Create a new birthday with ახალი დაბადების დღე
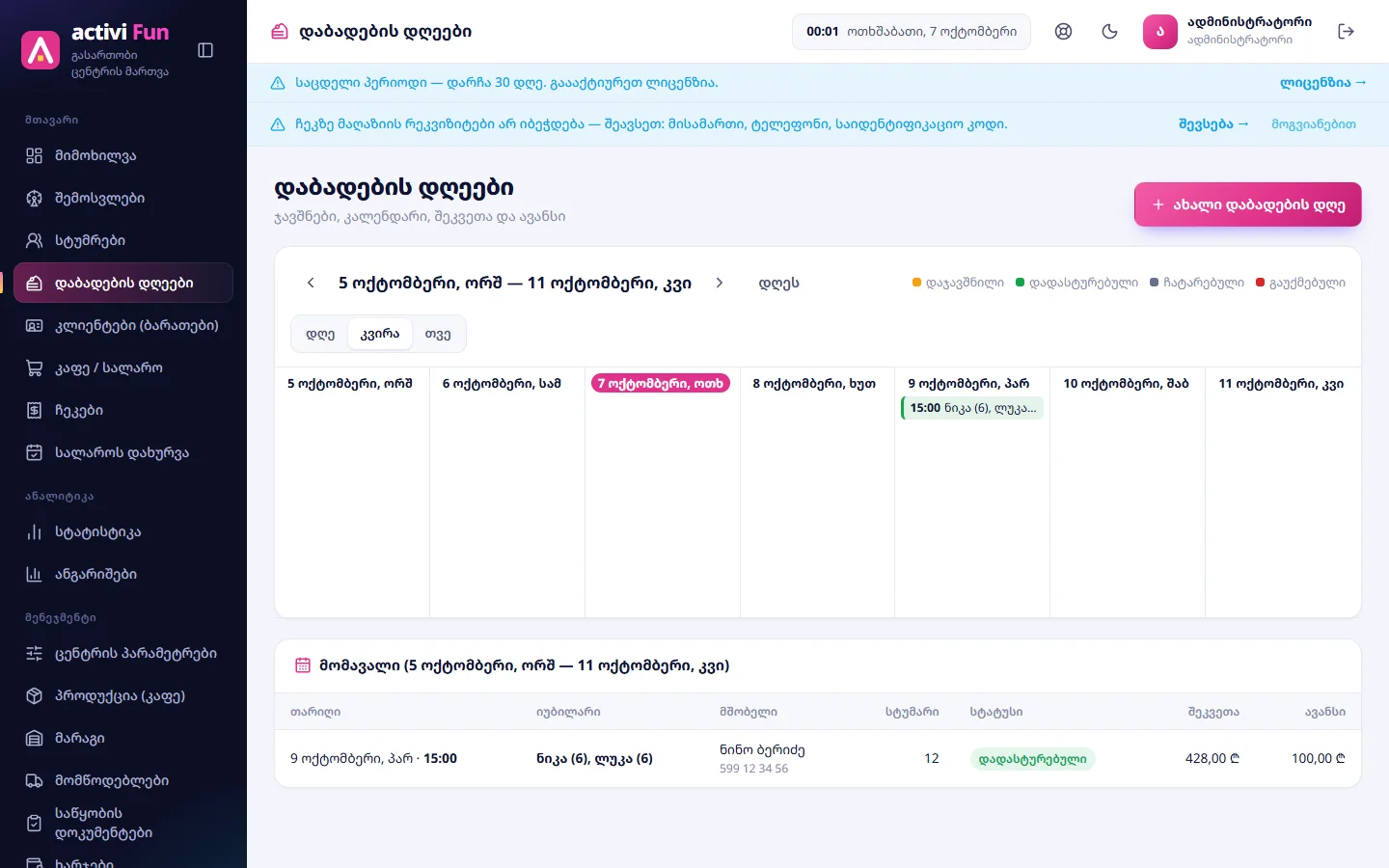This screenshot has width=1389, height=868. click(x=1248, y=204)
